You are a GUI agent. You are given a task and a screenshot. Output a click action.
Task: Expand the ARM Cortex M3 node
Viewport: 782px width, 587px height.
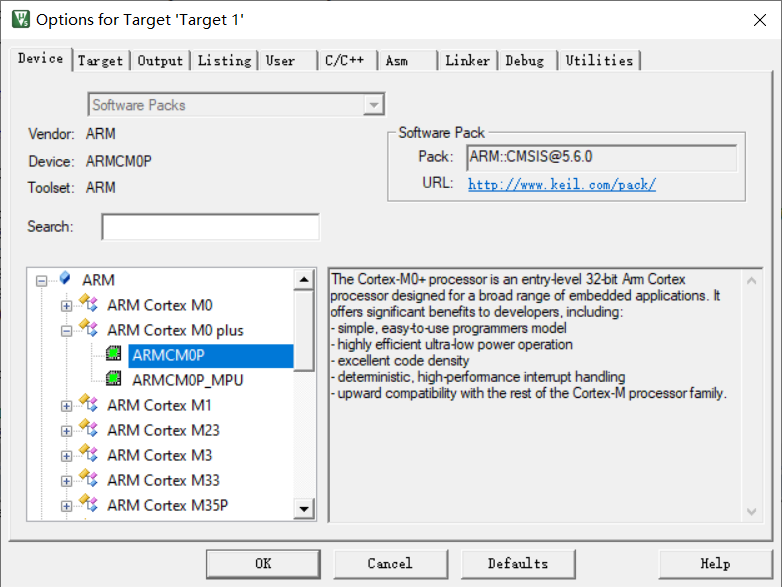click(x=66, y=456)
